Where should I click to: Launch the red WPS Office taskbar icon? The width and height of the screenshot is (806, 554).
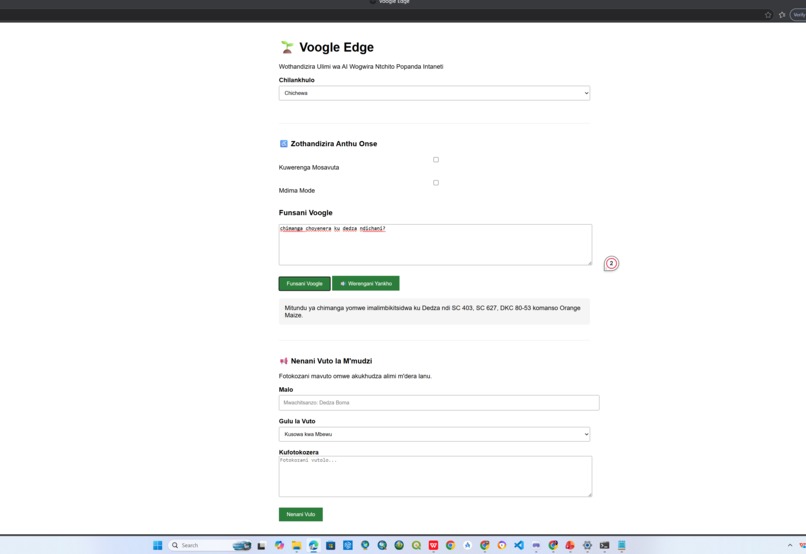pos(433,545)
